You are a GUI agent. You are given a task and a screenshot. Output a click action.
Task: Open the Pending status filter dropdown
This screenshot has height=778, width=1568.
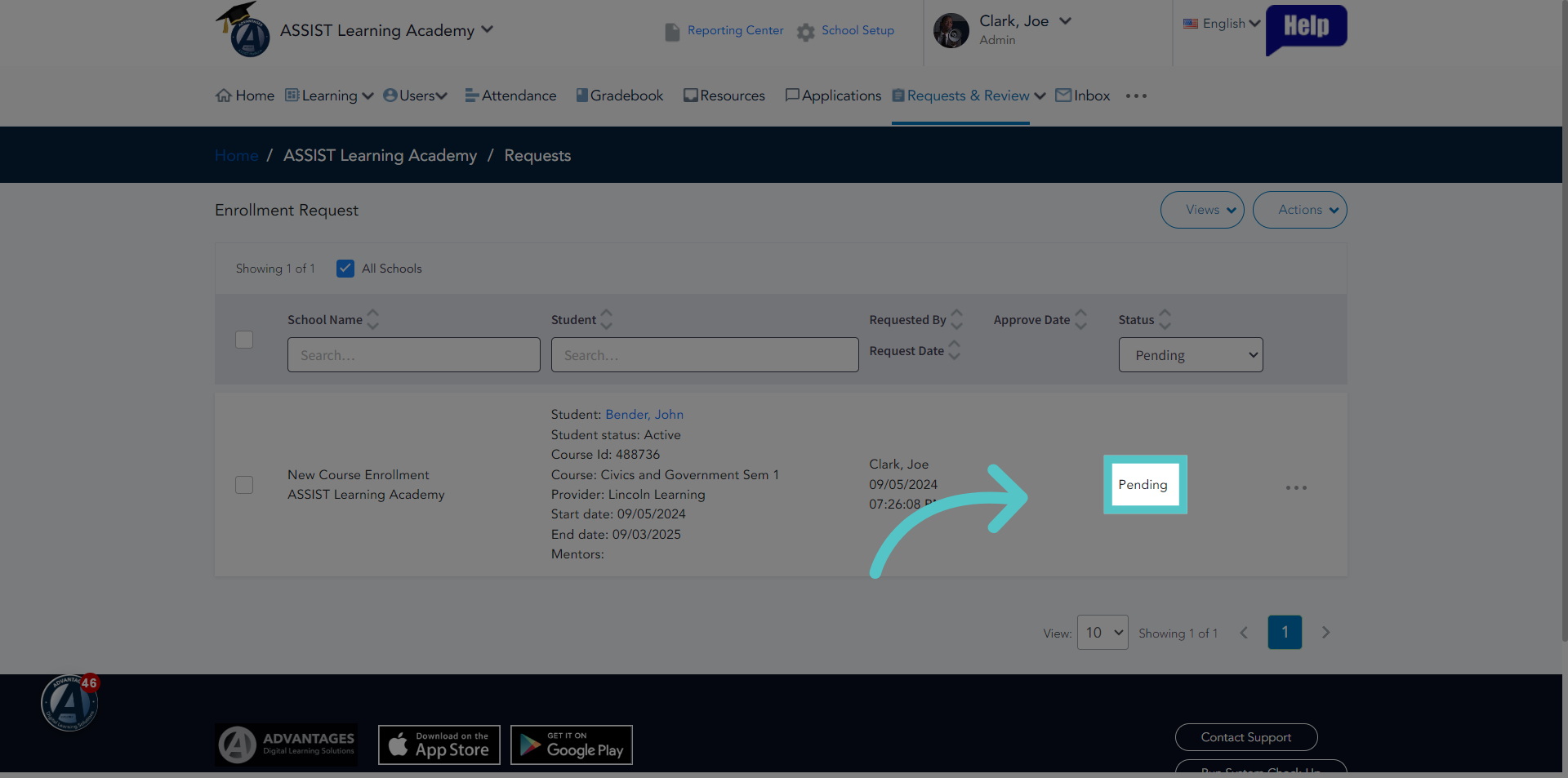(1191, 355)
